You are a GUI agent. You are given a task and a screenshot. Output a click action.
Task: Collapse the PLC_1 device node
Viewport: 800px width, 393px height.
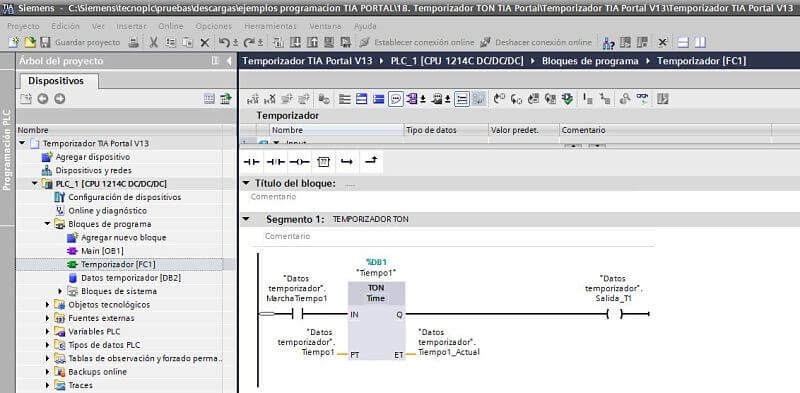[x=35, y=184]
